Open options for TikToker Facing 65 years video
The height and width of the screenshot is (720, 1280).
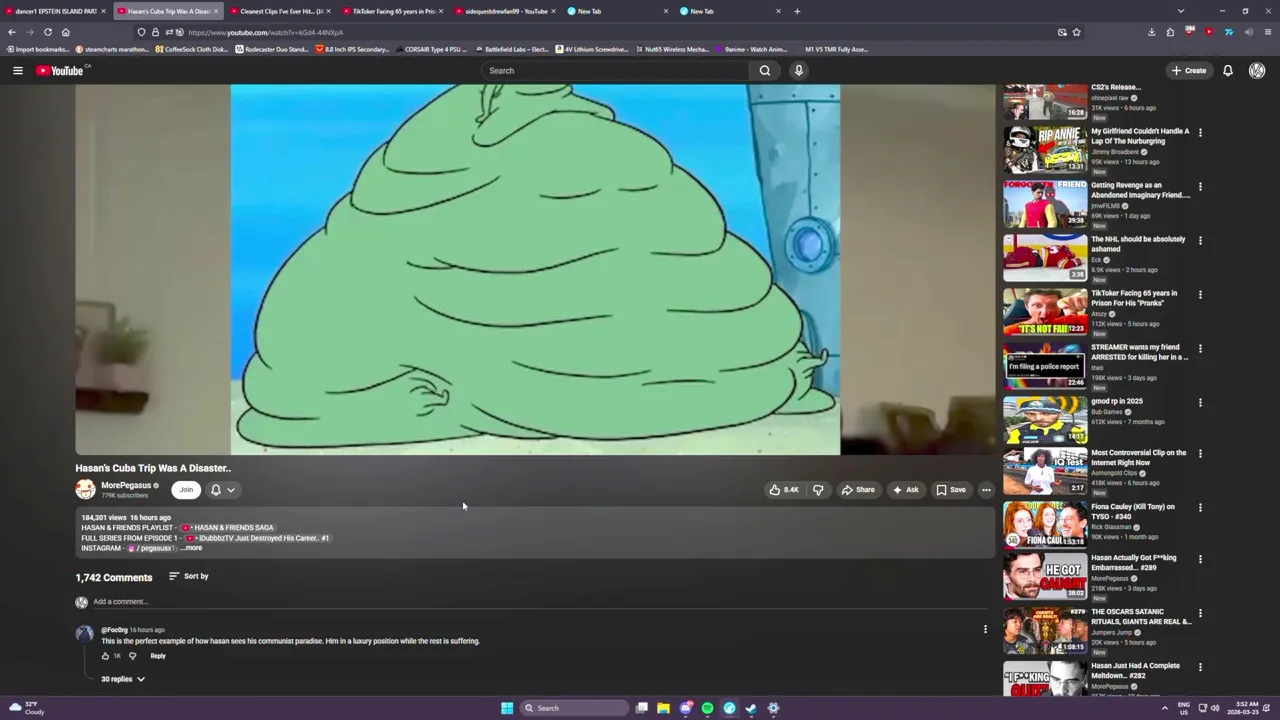tap(1200, 294)
